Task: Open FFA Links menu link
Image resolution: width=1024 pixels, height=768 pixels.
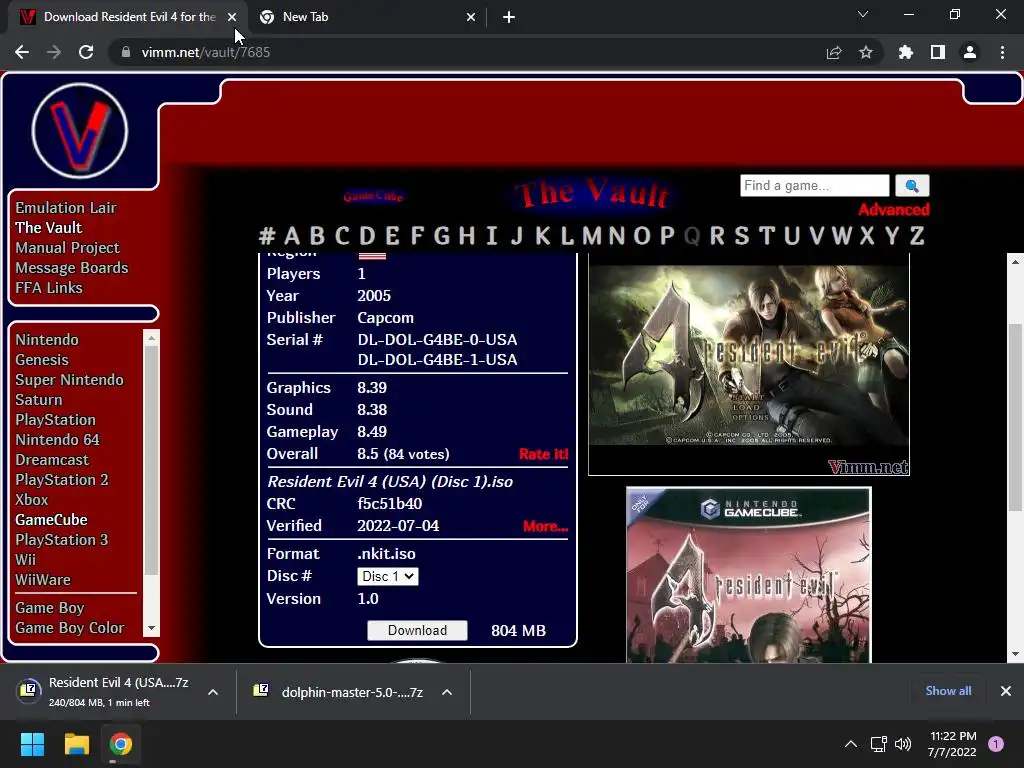Action: tap(49, 288)
